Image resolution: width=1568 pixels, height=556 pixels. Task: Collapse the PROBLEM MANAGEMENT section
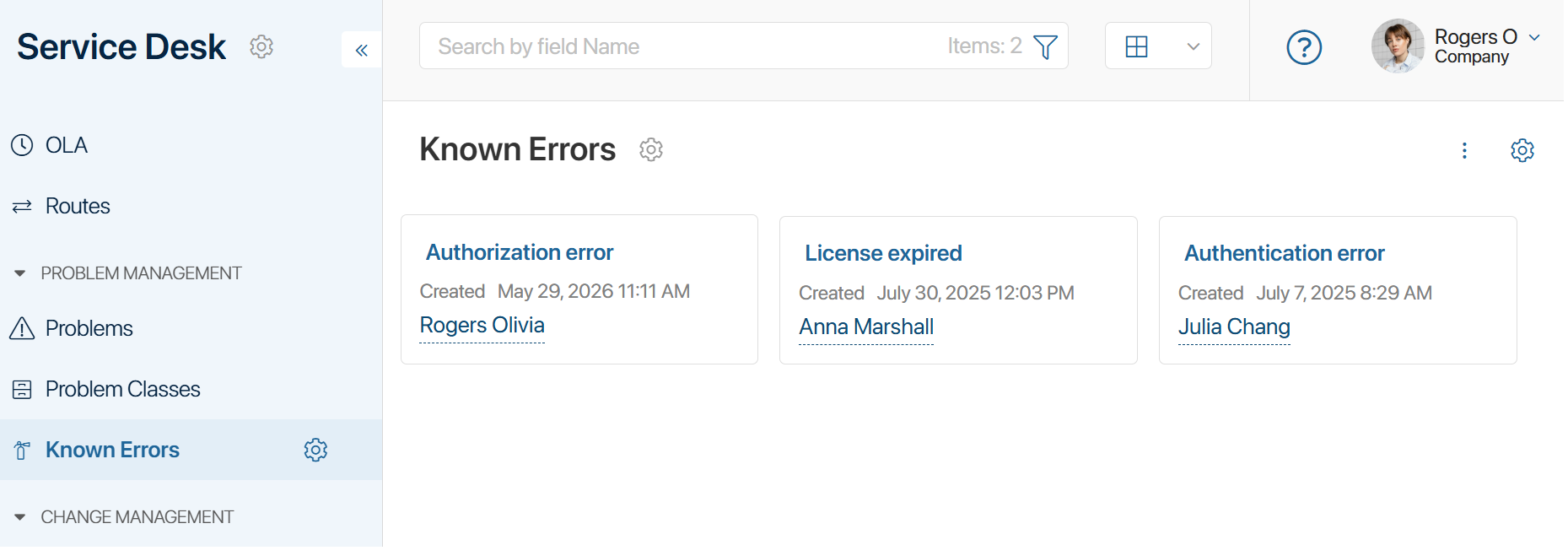coord(20,273)
